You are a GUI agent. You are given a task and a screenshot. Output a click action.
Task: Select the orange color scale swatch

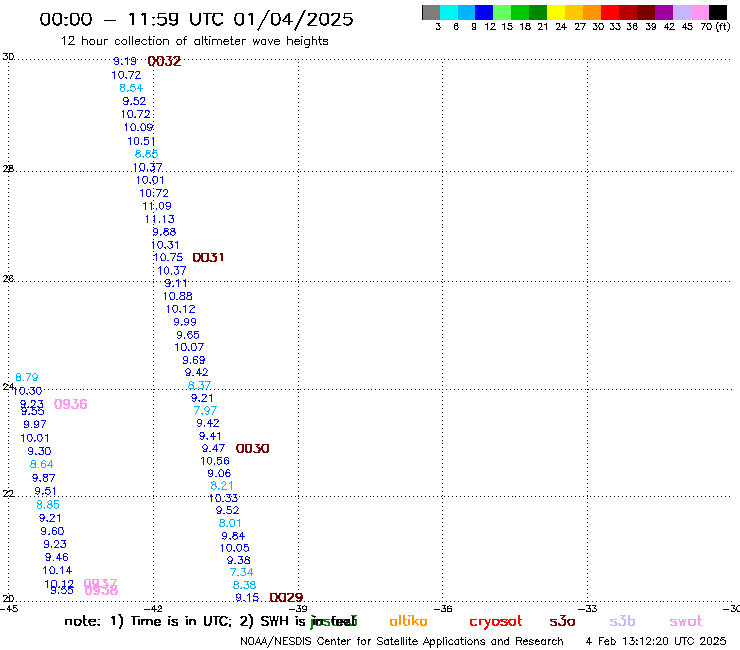point(591,12)
